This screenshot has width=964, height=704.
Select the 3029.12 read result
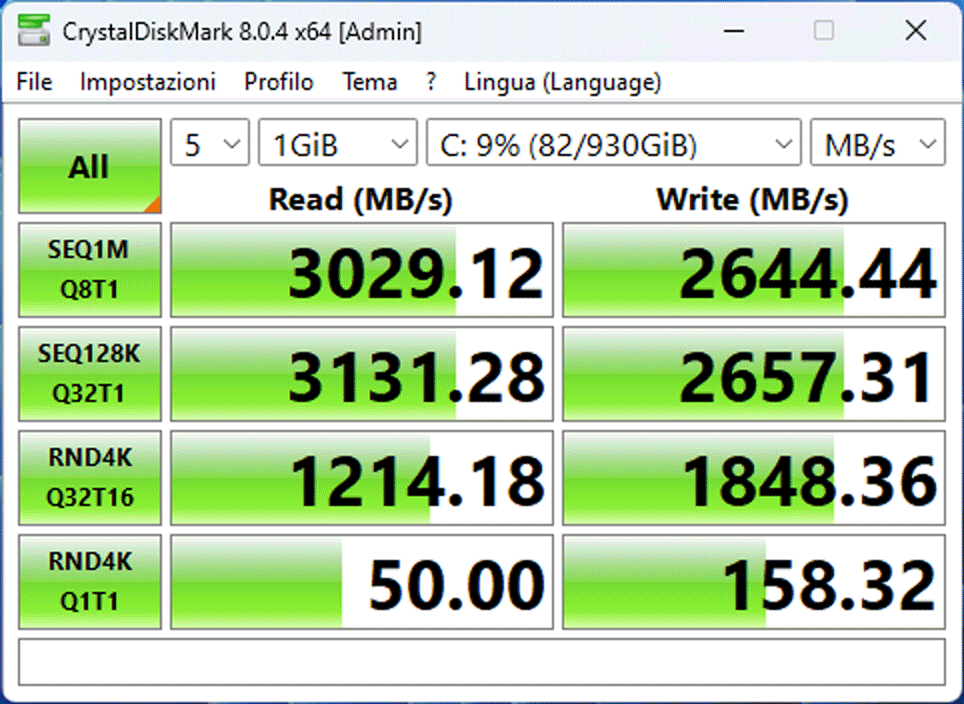pos(362,270)
